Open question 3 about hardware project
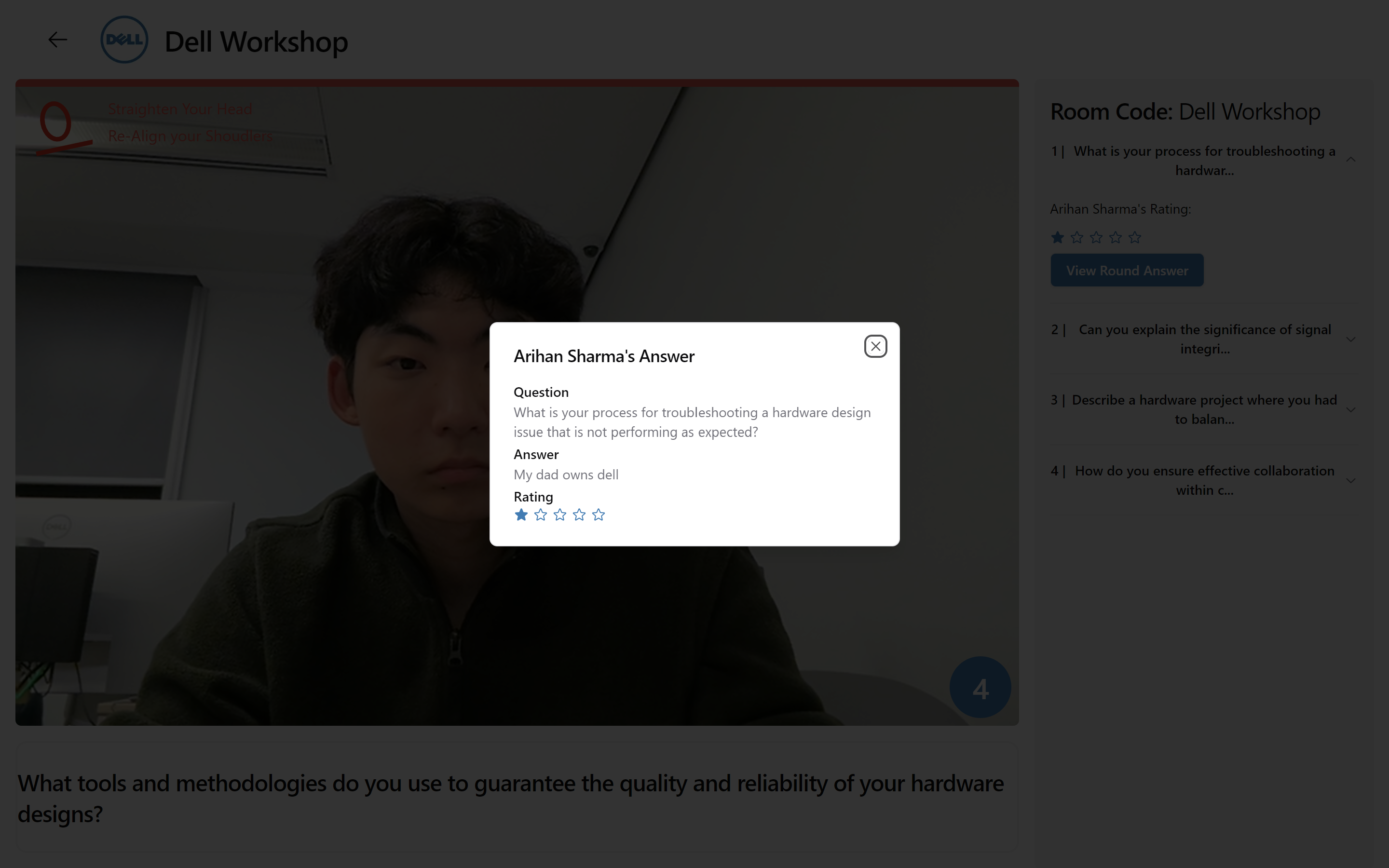1389x868 pixels. (1204, 409)
